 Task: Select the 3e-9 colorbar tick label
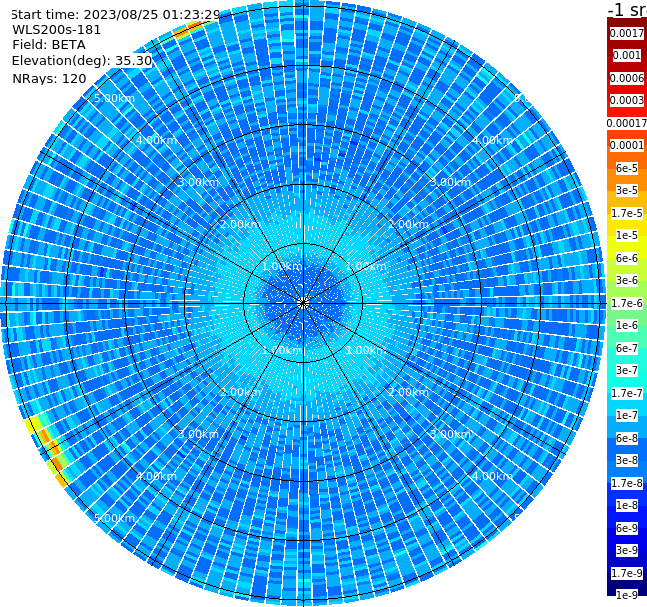627,550
